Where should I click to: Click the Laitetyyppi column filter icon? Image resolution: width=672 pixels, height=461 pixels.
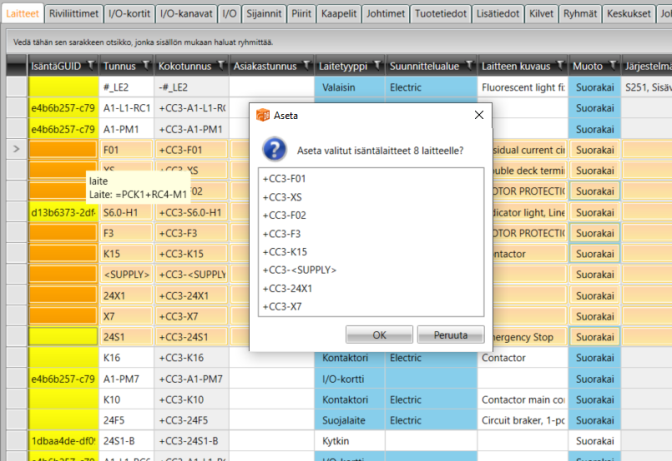376,66
